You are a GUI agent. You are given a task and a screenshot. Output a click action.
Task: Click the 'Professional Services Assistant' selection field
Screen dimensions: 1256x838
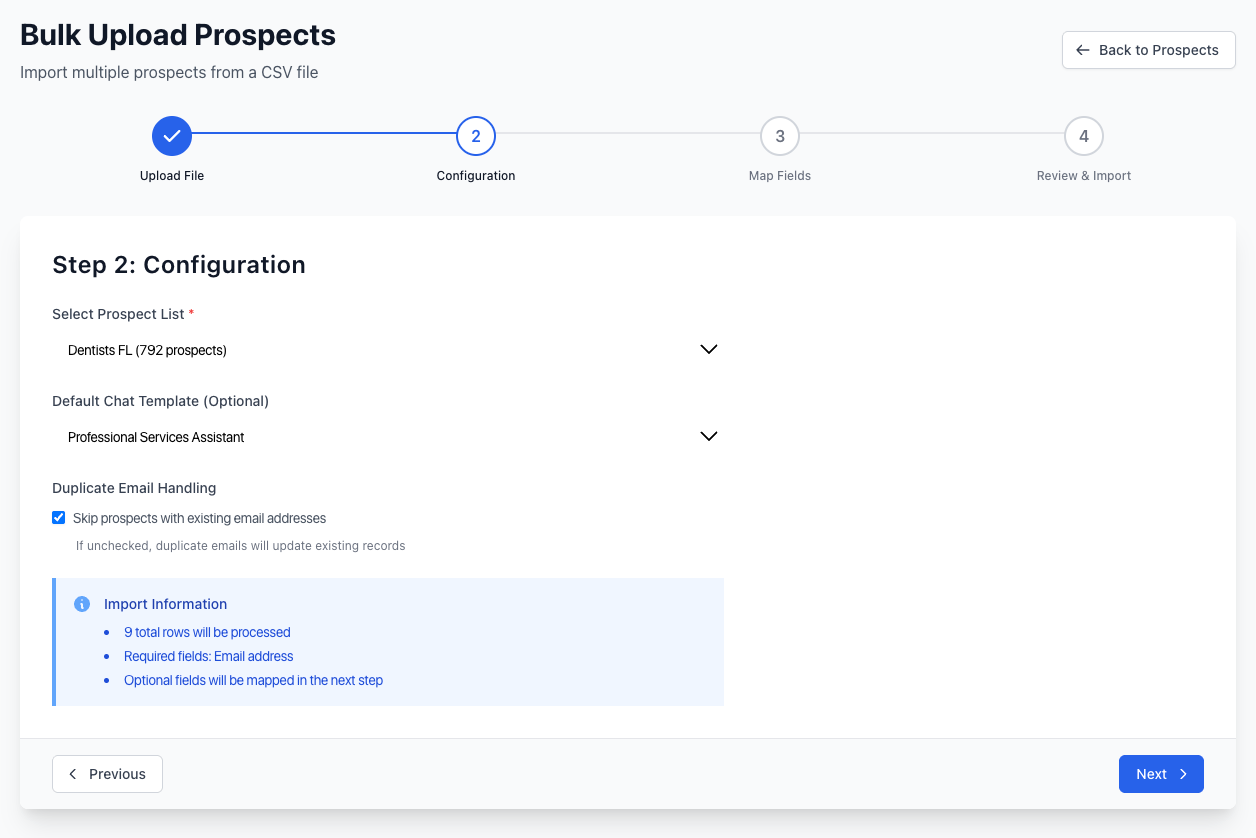[156, 437]
